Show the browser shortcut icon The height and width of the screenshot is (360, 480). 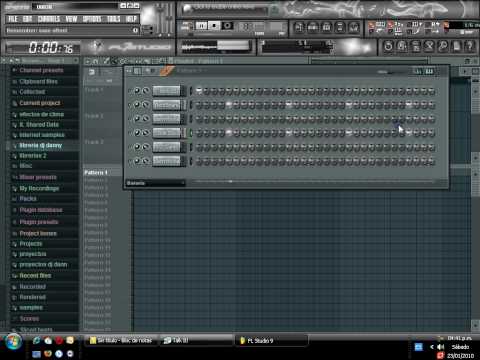pyautogui.click(x=340, y=27)
